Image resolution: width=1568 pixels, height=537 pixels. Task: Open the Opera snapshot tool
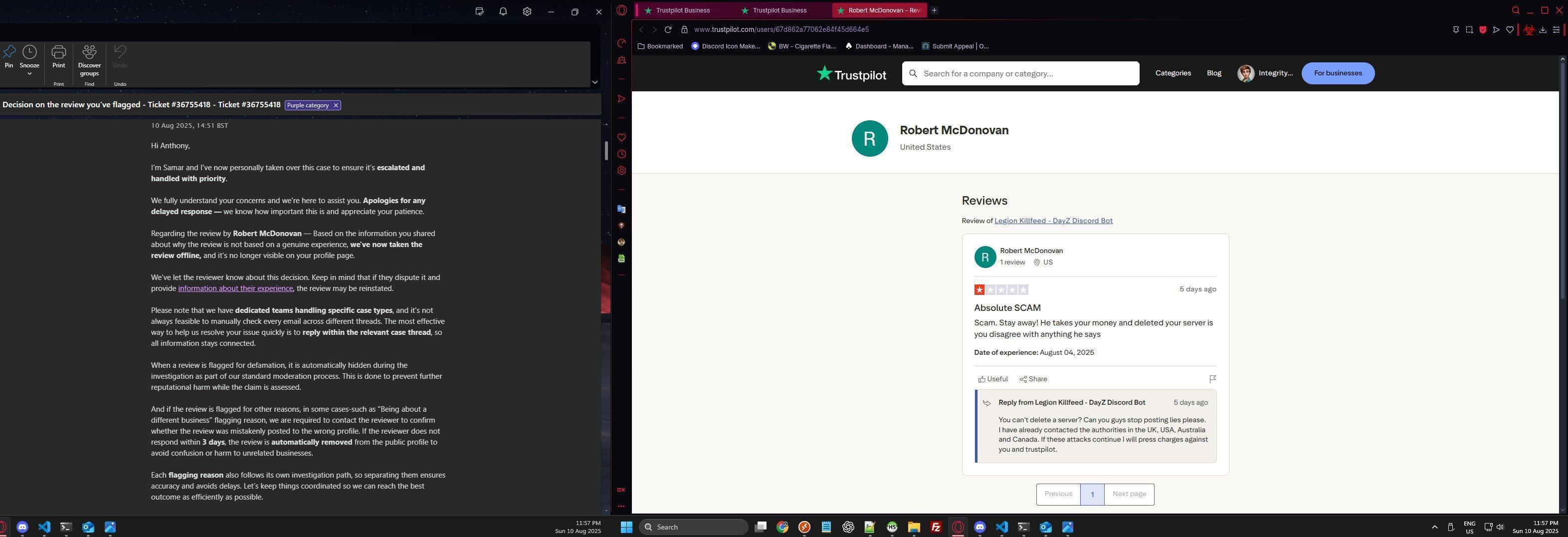point(1469,30)
